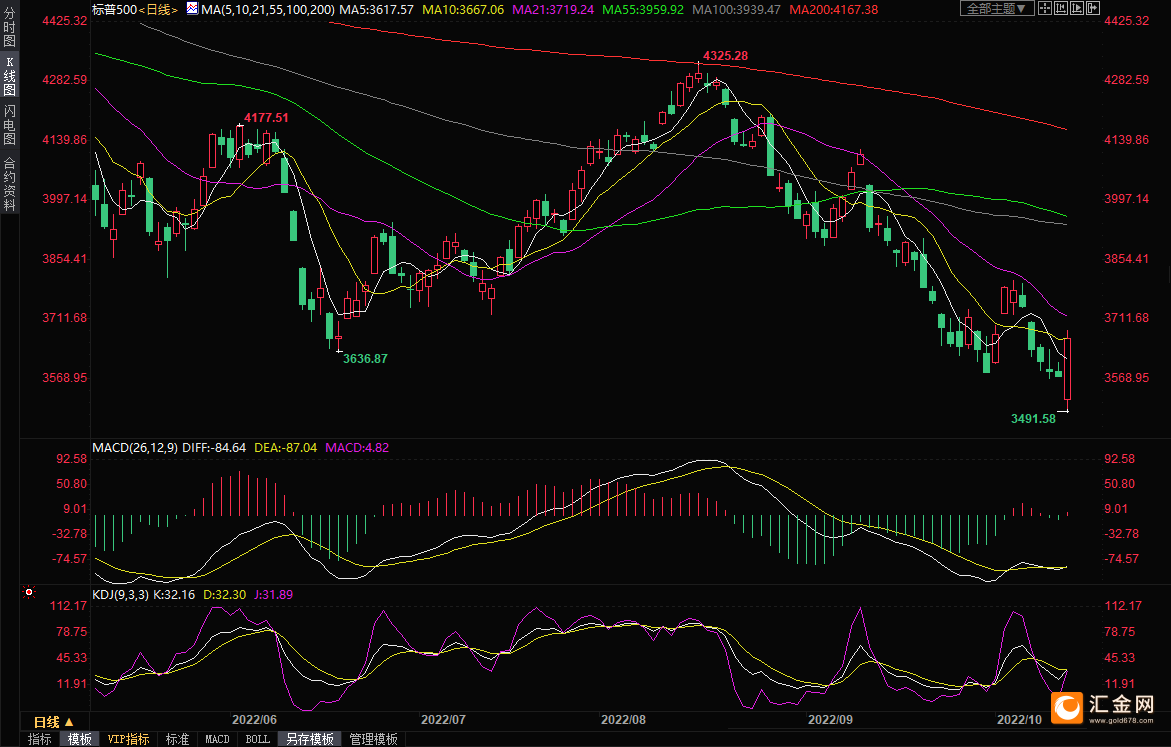Click the MA5:3617.57 value

coord(376,10)
